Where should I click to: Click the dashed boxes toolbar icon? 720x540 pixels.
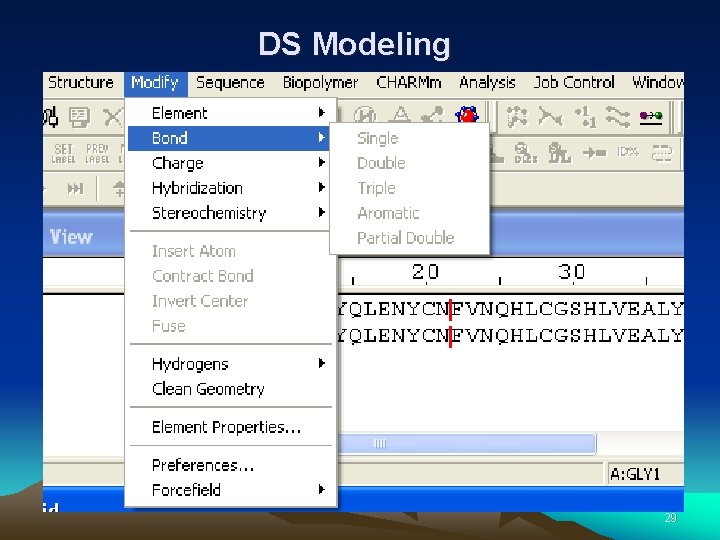pos(662,153)
